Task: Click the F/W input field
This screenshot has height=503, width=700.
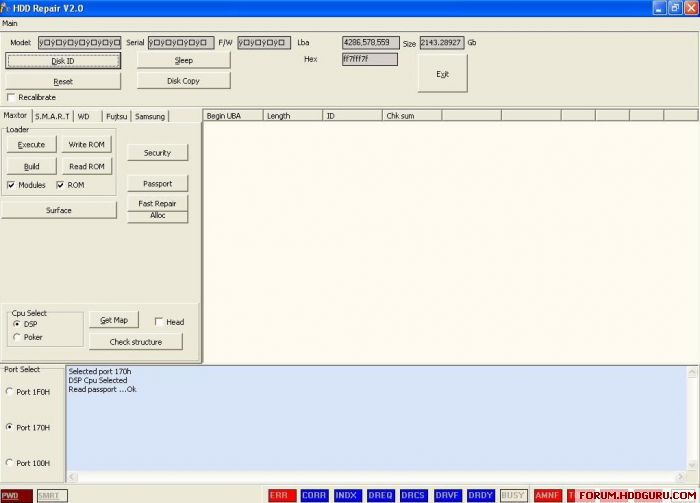Action: (264, 43)
